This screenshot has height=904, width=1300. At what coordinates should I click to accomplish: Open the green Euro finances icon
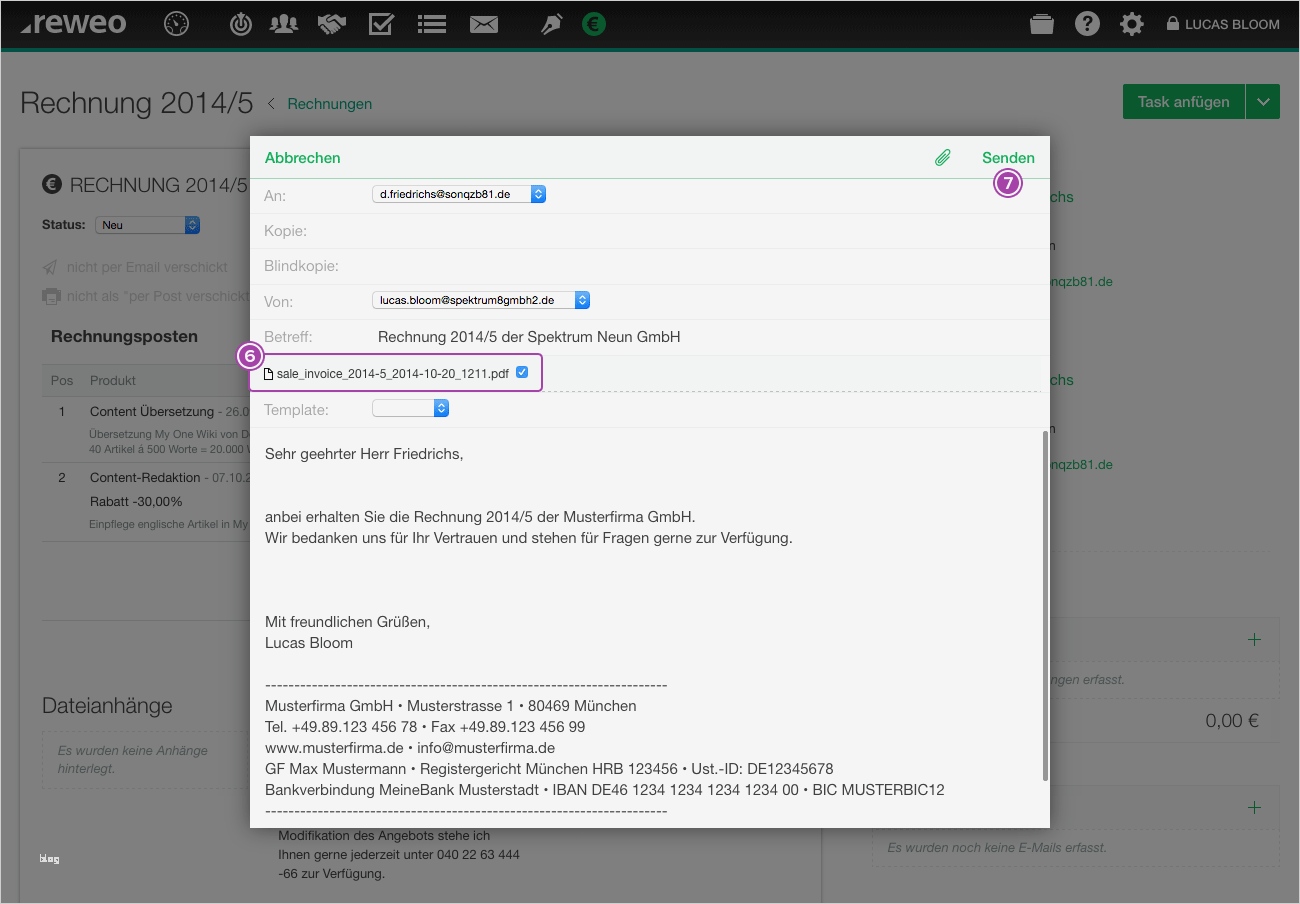click(x=594, y=23)
